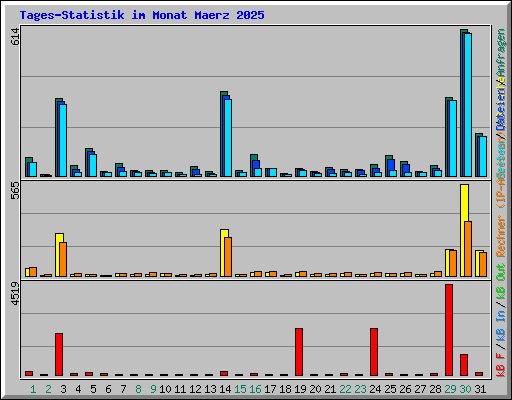
Task: Click the orange Rechner legend label
Action: (x=501, y=236)
